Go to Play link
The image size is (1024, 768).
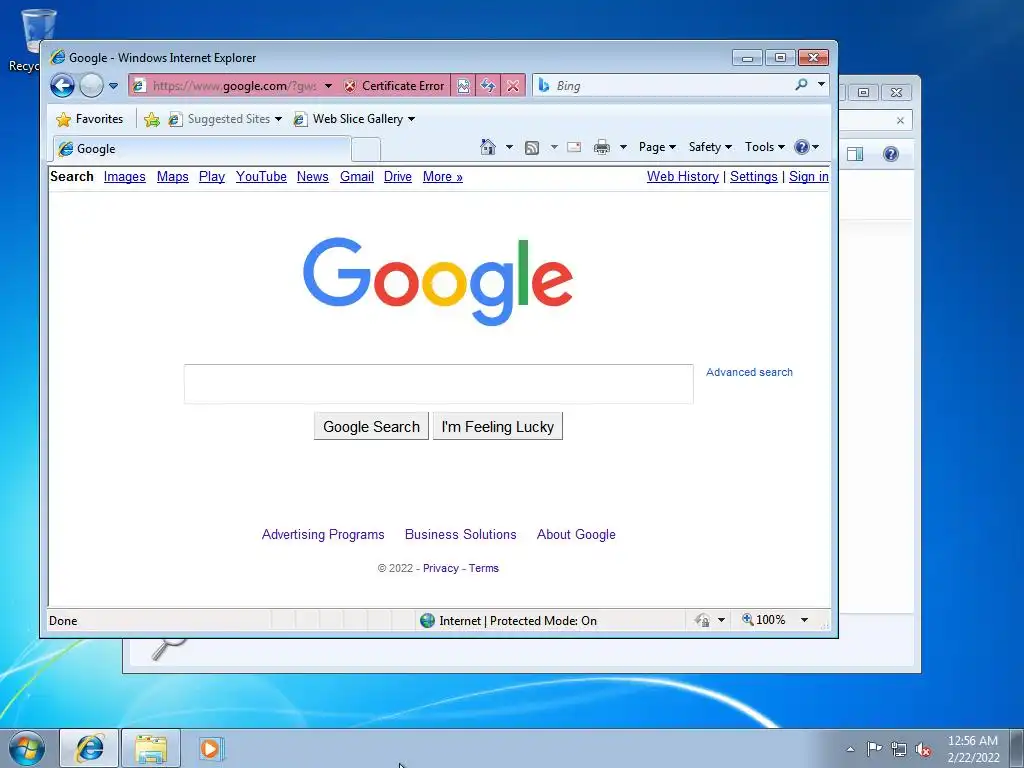212,176
